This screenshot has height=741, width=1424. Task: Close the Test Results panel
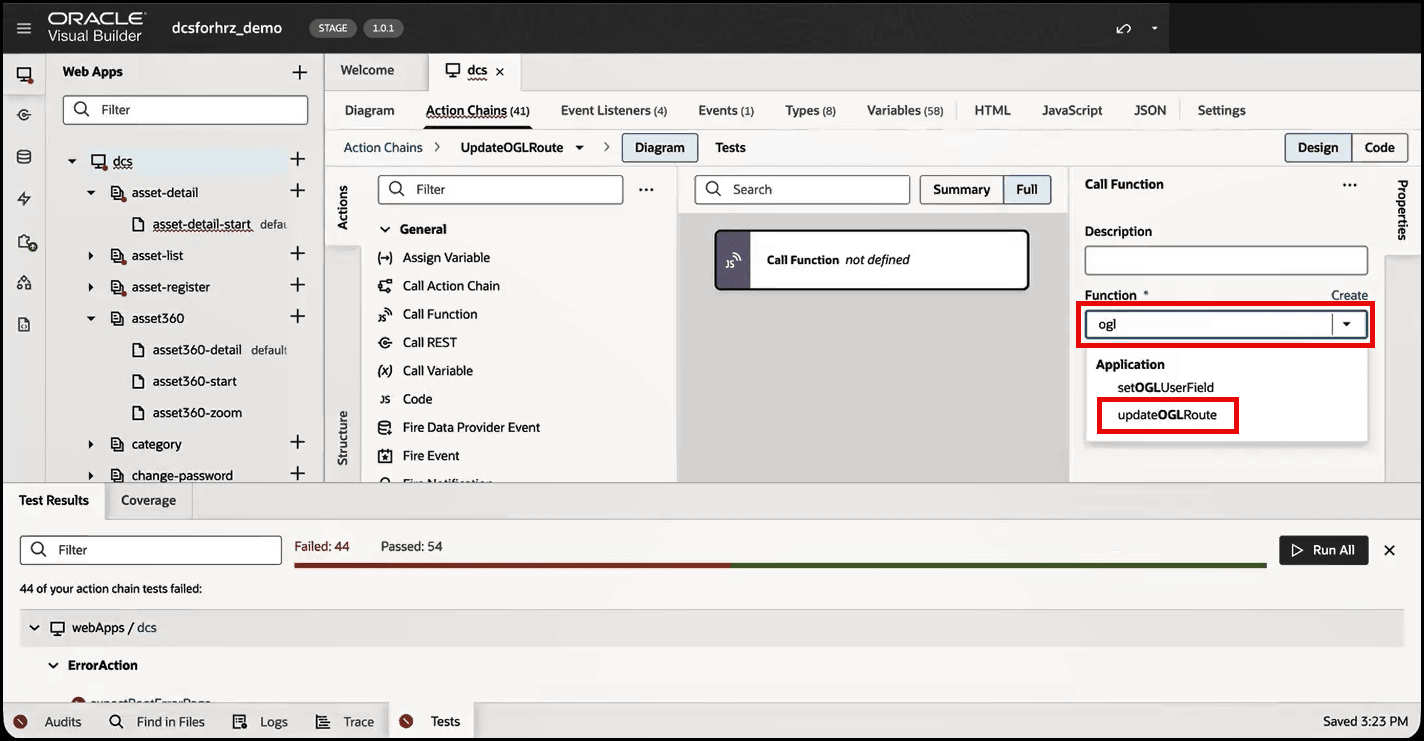coord(1389,550)
